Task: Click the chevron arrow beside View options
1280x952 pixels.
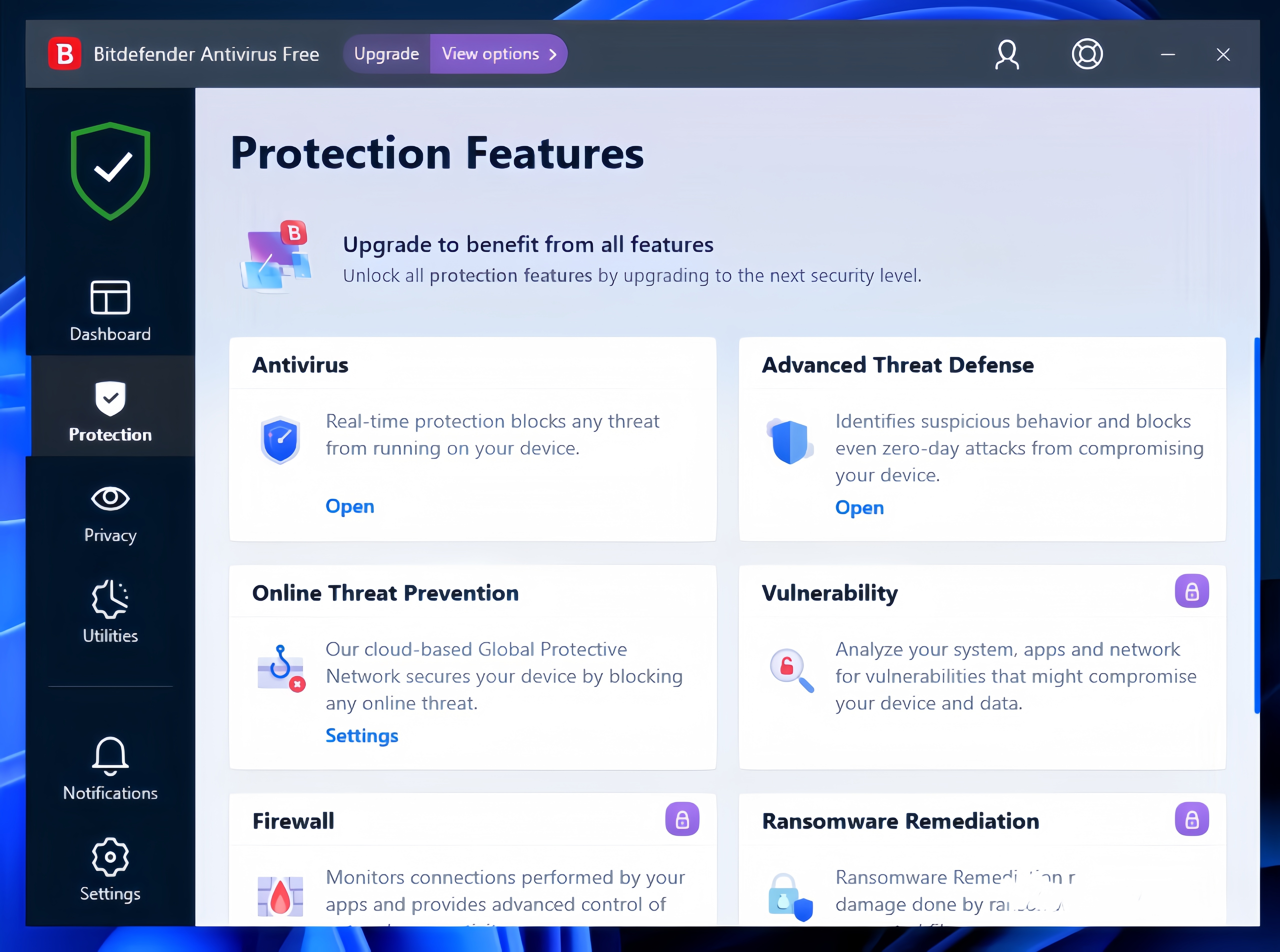Action: click(x=553, y=54)
